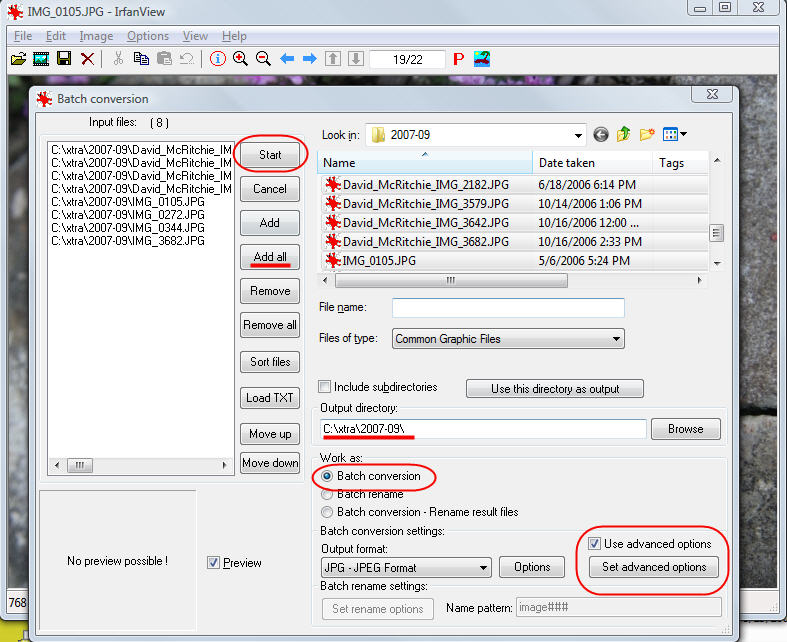Click the File name input field
The height and width of the screenshot is (642, 787).
click(x=508, y=308)
